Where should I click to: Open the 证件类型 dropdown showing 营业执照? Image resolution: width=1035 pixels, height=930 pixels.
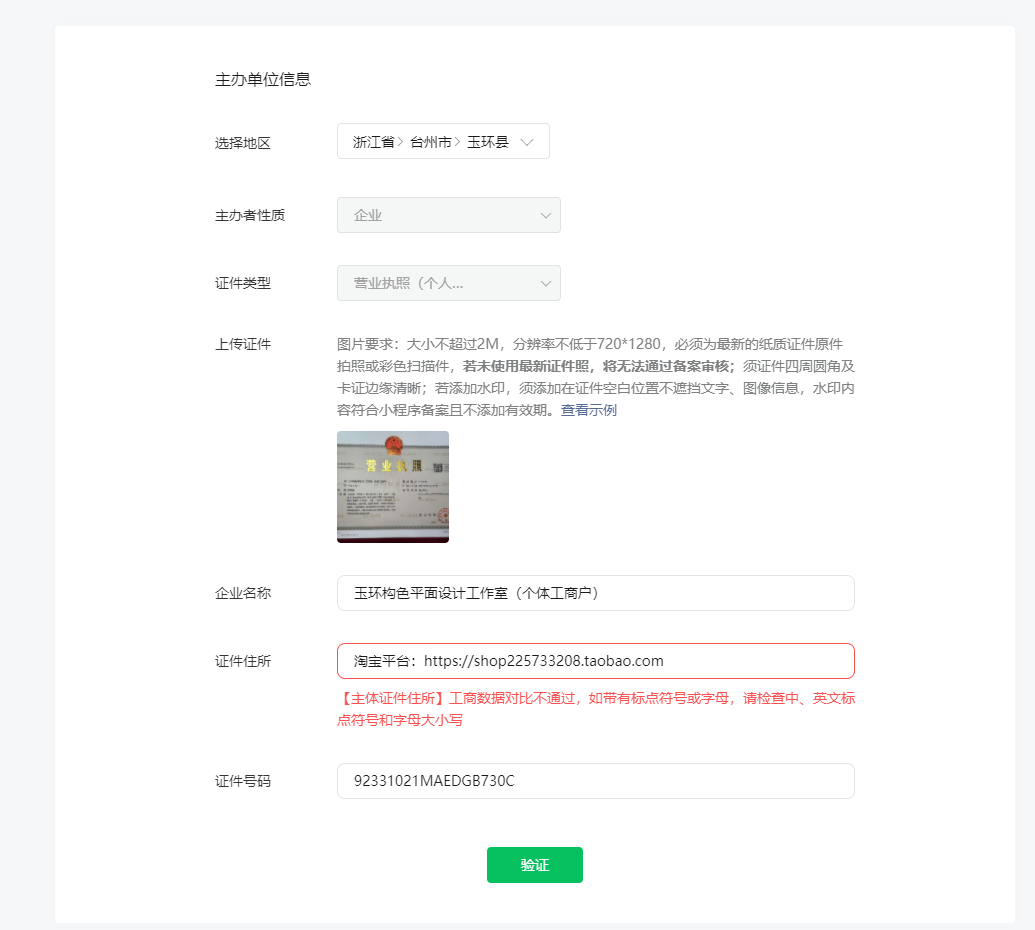click(x=449, y=283)
